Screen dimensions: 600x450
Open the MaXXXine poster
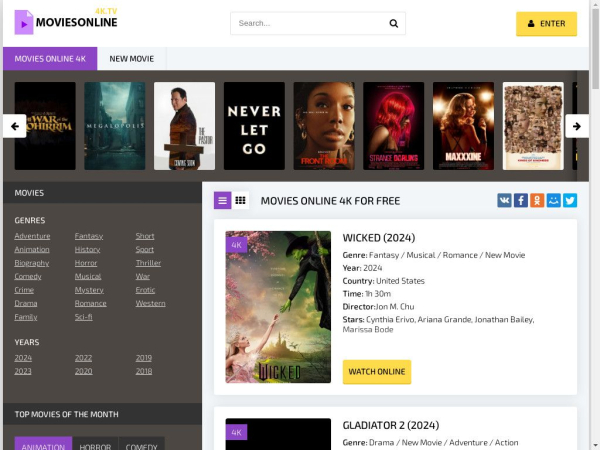463,126
